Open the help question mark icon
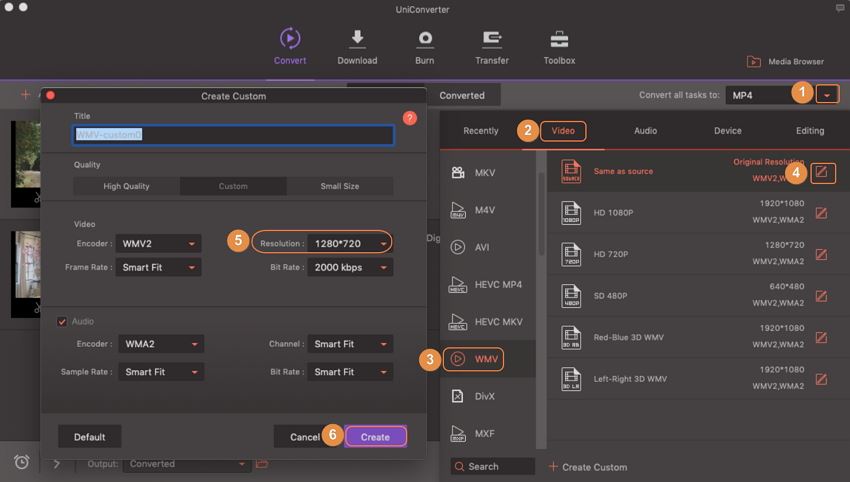Screen dimensions: 850x482 [410, 118]
